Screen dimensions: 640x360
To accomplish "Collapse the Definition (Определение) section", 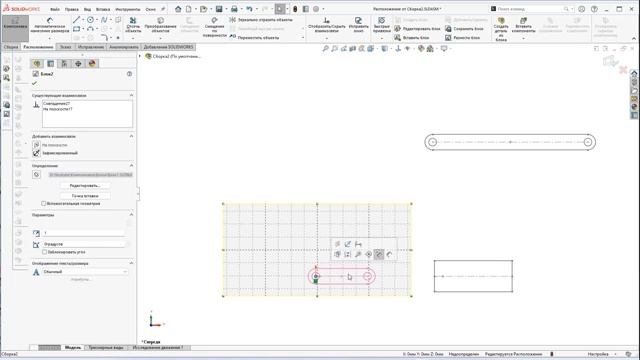I will 131,166.
